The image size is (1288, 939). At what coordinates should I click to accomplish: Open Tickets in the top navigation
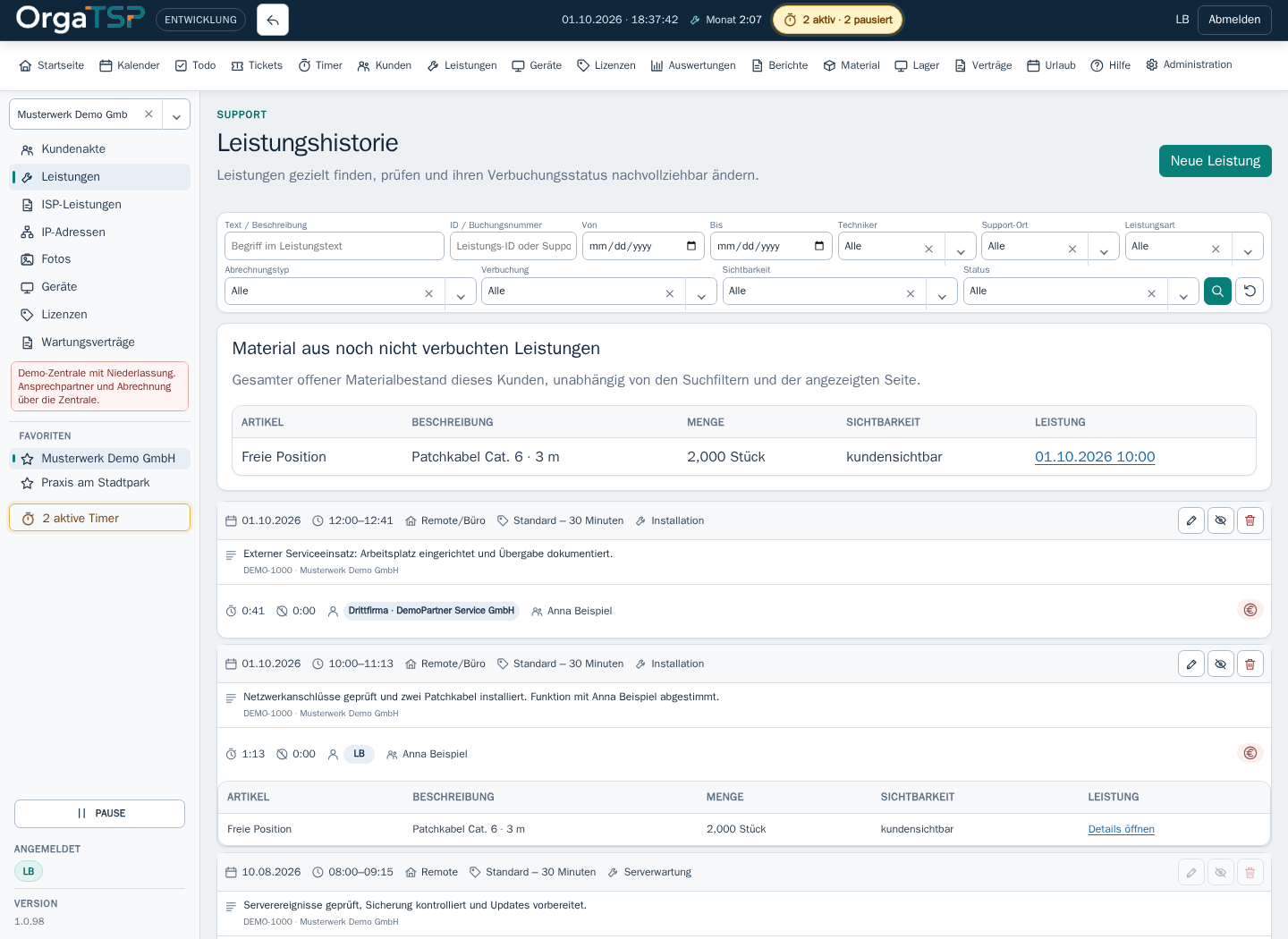click(x=257, y=65)
